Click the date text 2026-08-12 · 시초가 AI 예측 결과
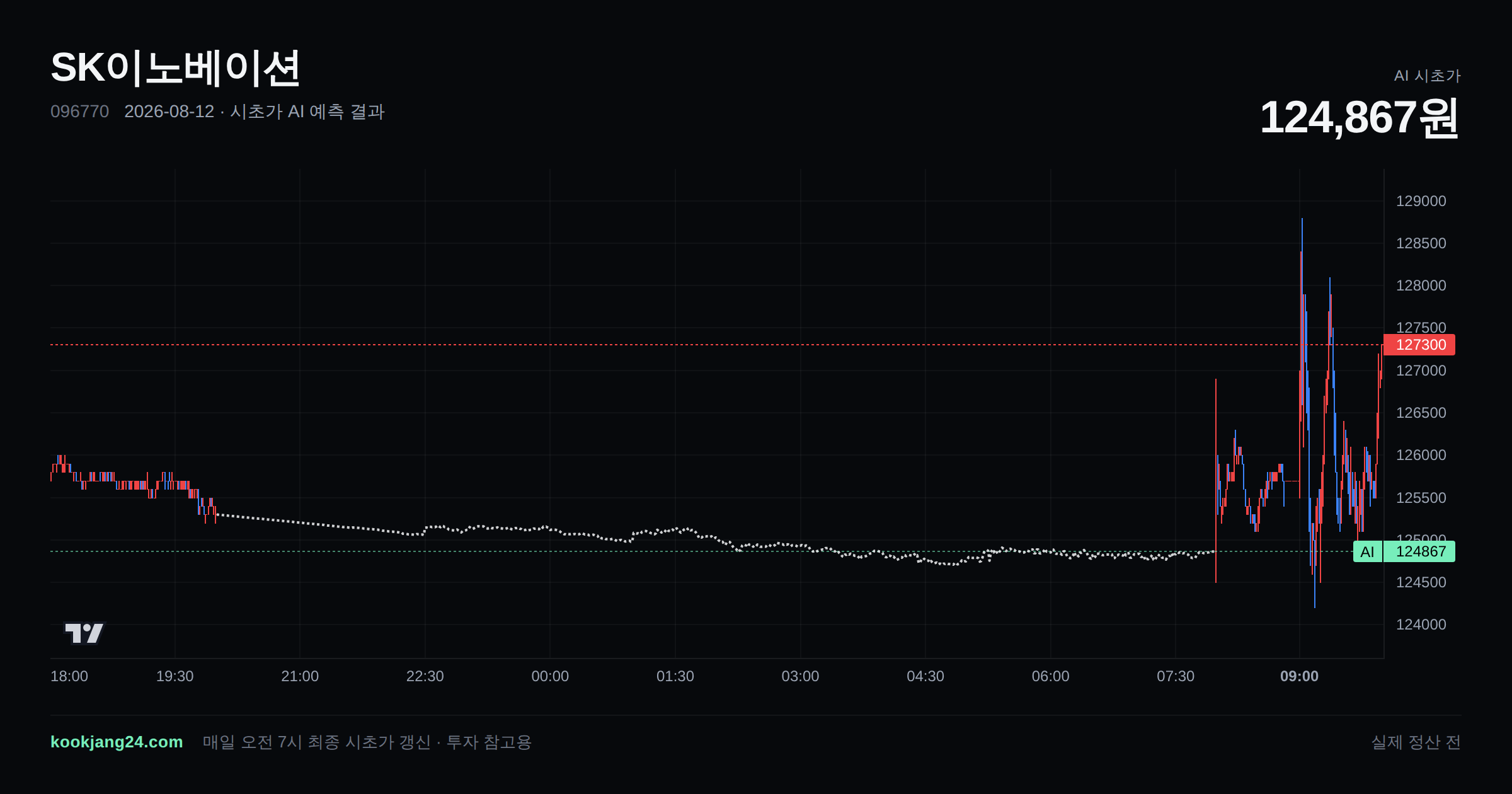The width and height of the screenshot is (1512, 794). coord(255,112)
